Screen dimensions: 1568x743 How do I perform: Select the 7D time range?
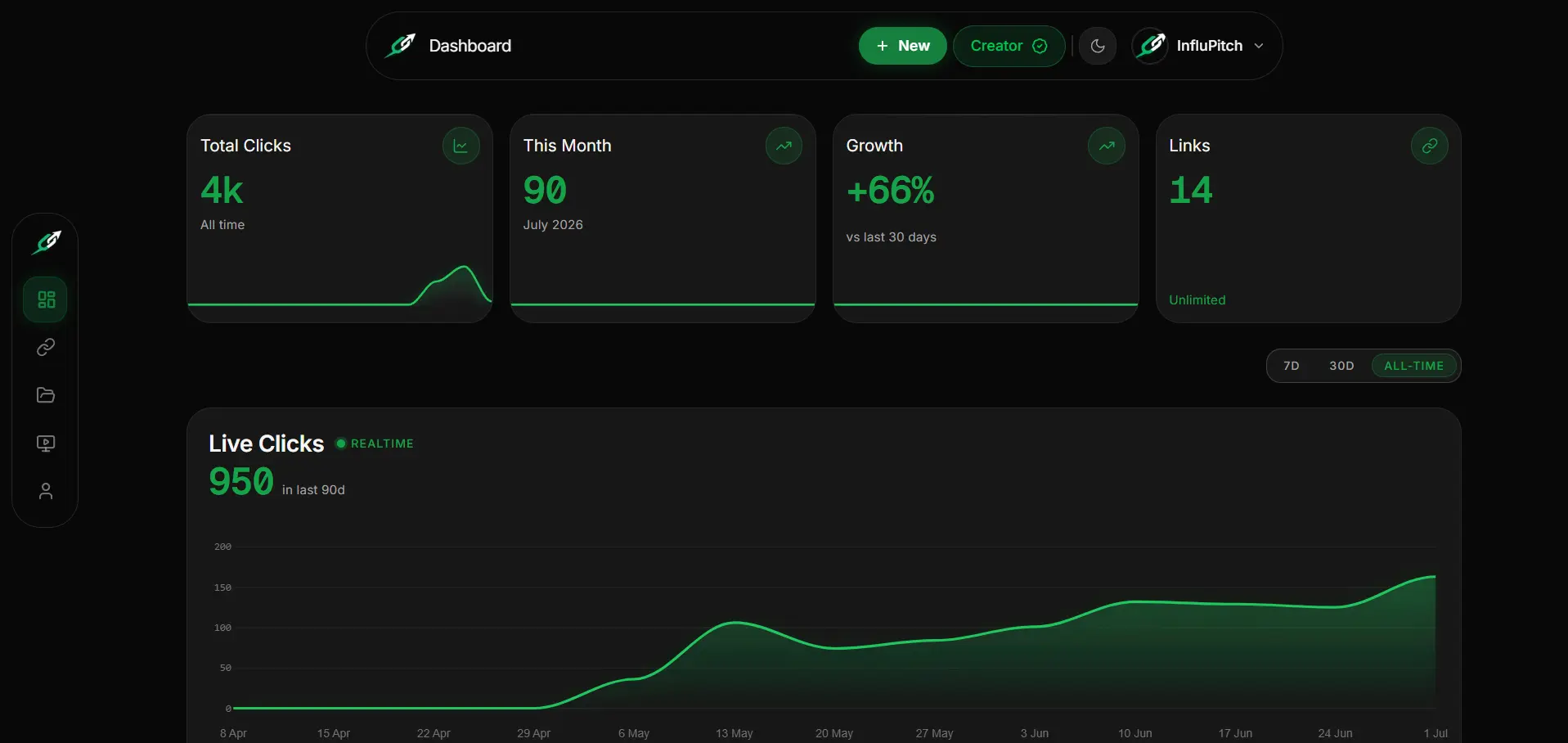pyautogui.click(x=1292, y=366)
